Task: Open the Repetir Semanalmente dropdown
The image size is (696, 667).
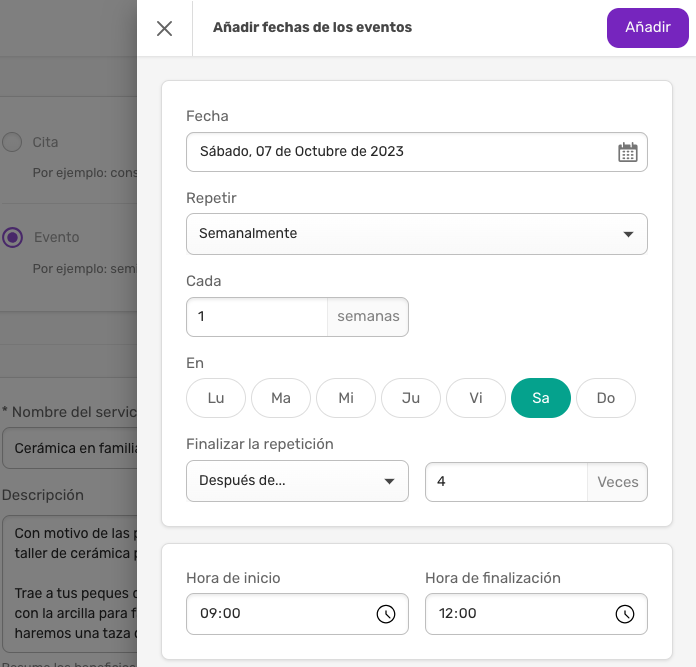Action: (416, 234)
